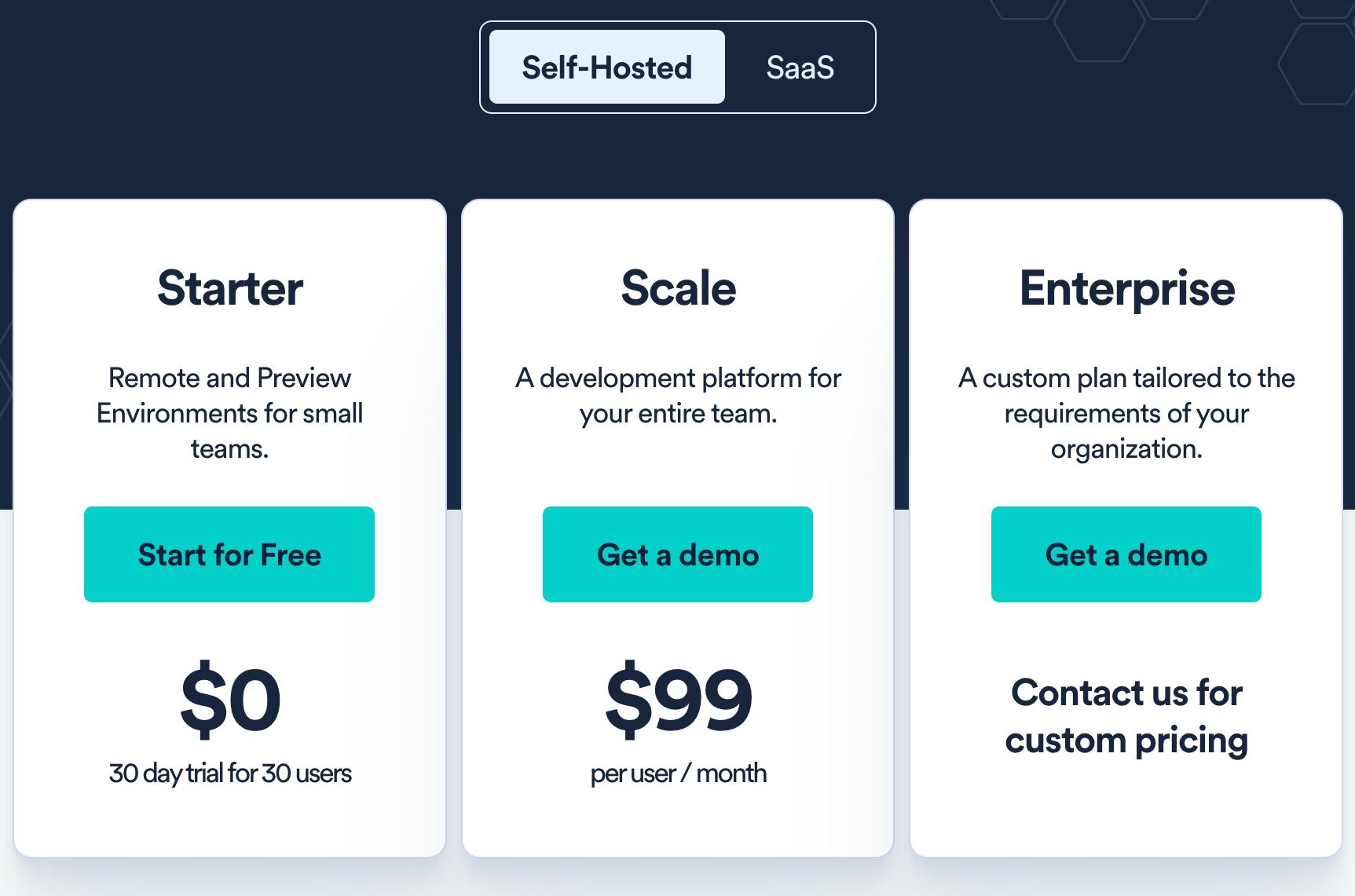This screenshot has width=1355, height=896.
Task: Click the Starter plan heading
Action: 229,288
